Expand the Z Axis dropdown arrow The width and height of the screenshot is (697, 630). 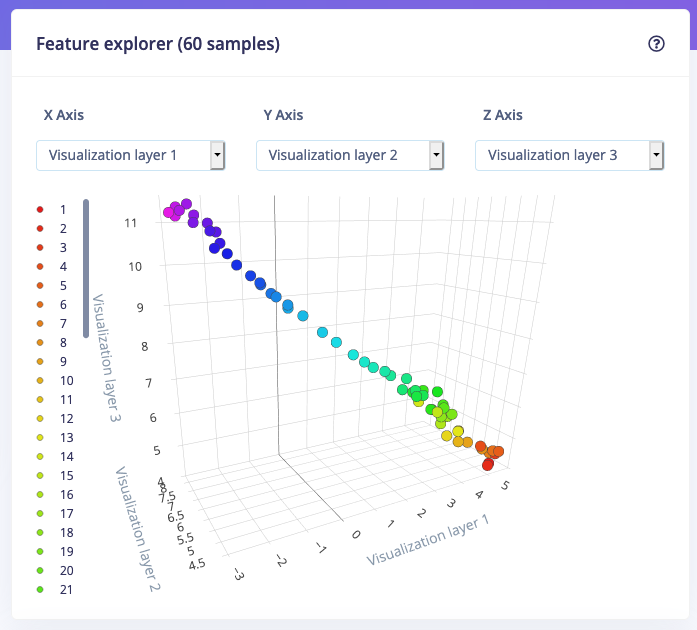click(656, 155)
